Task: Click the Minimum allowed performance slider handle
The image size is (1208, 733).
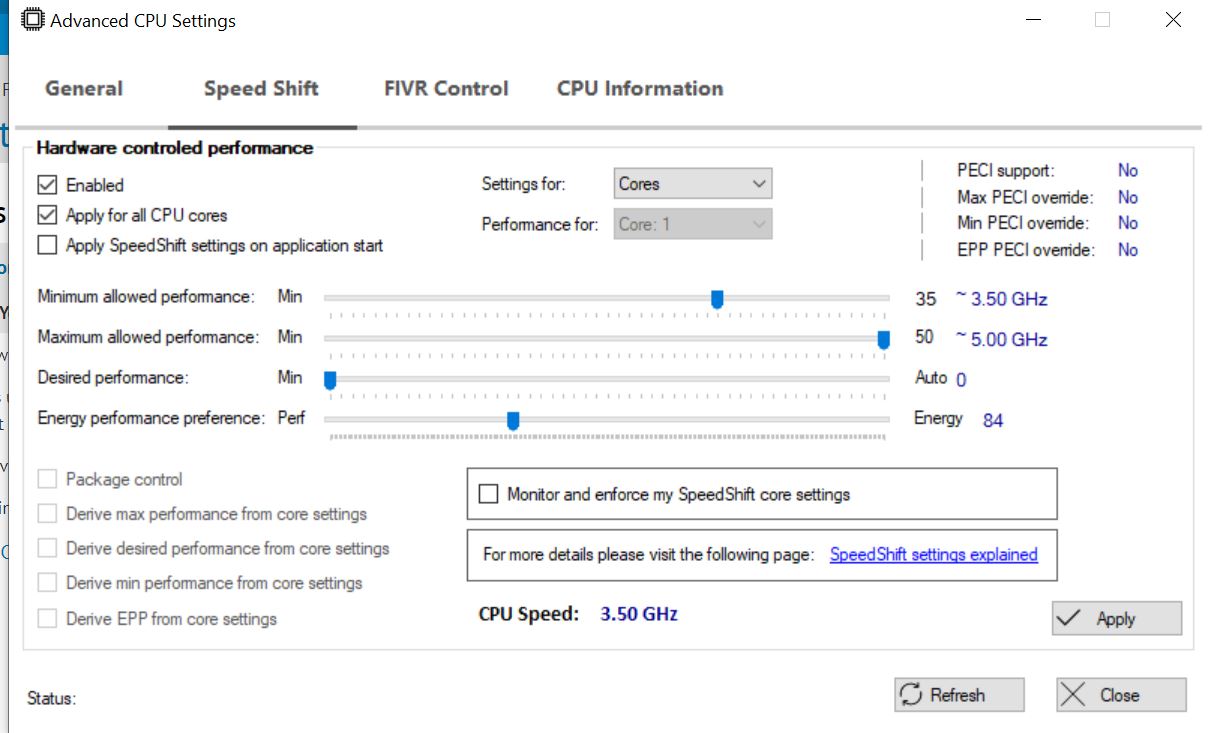Action: click(717, 298)
